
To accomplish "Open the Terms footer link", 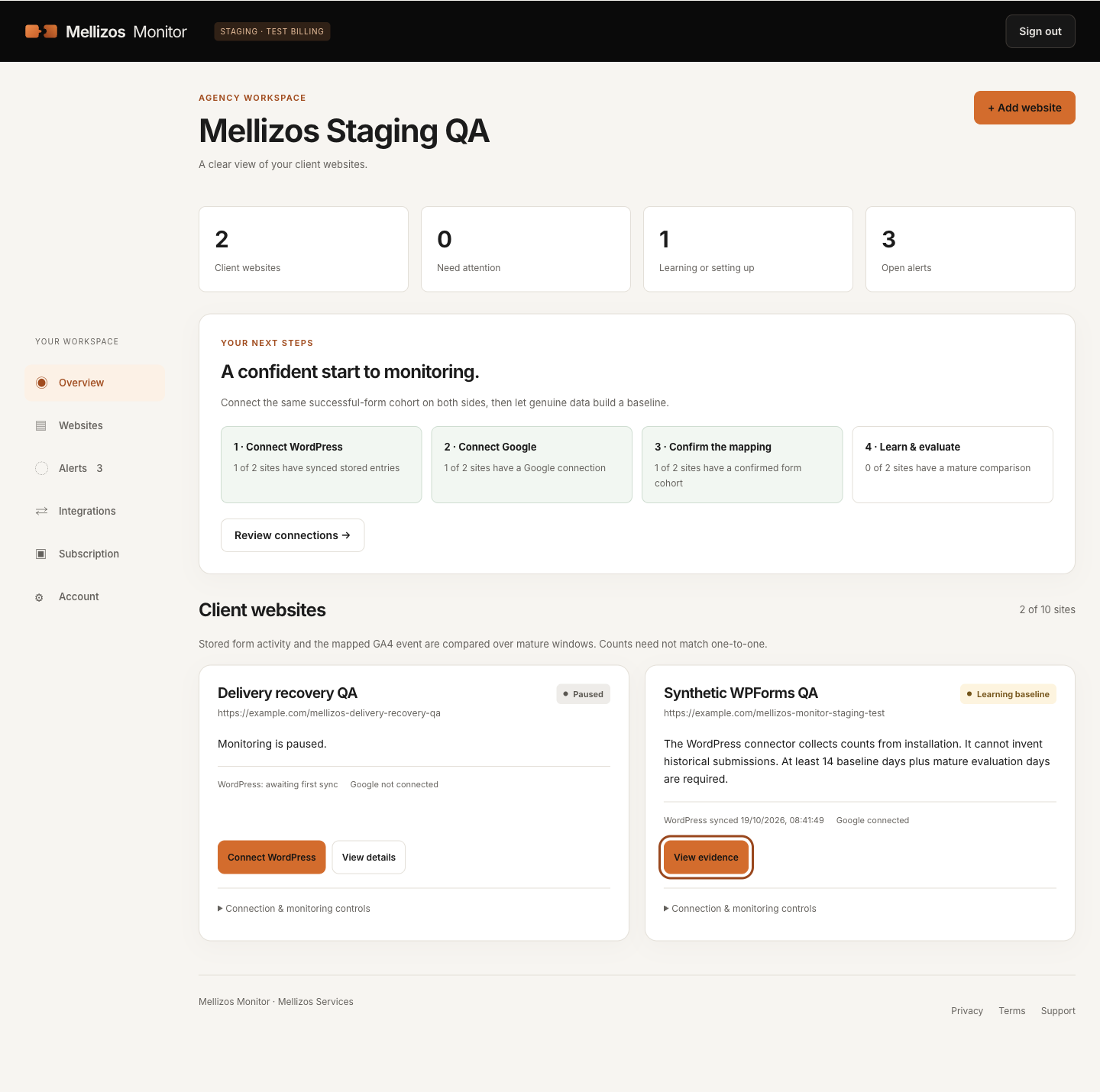I will tap(1012, 1011).
